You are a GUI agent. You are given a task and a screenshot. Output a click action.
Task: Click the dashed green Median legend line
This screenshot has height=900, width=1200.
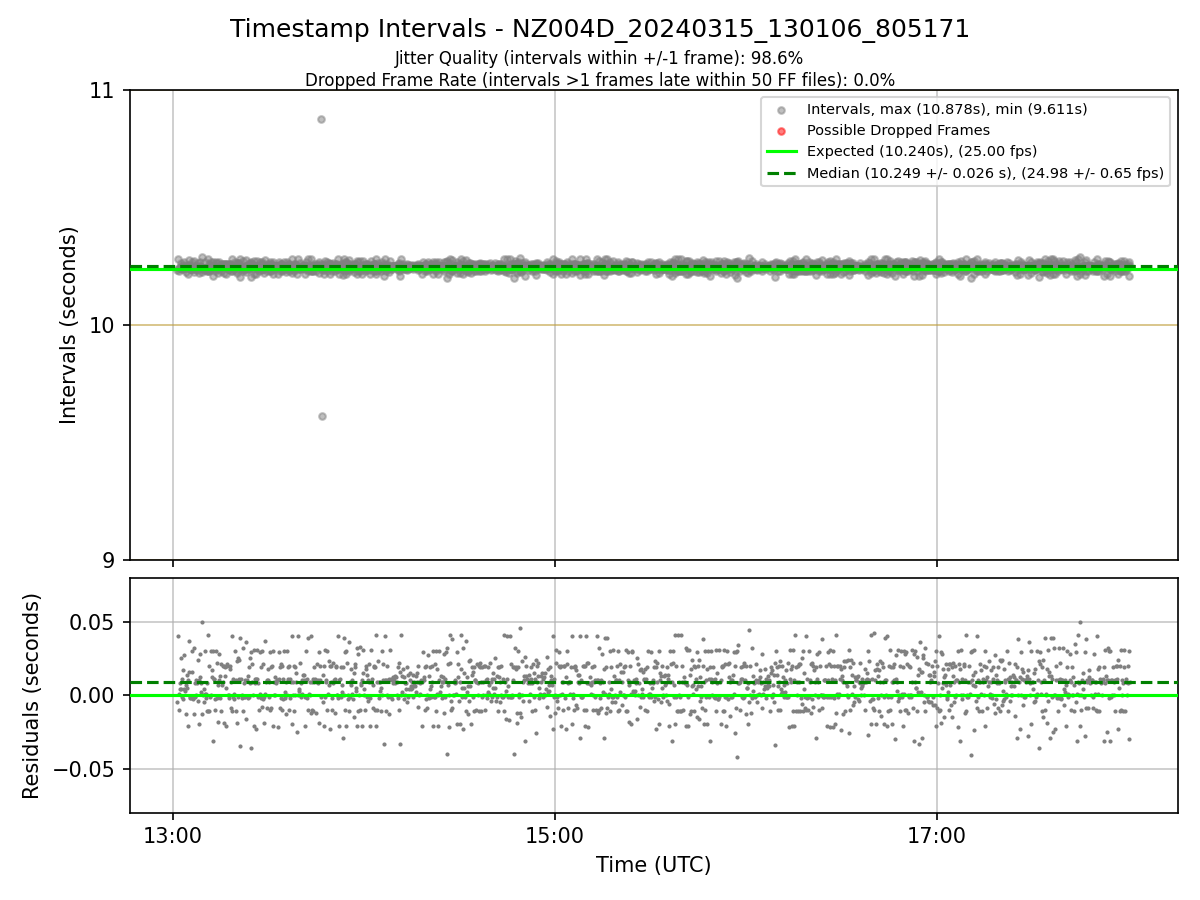[782, 173]
